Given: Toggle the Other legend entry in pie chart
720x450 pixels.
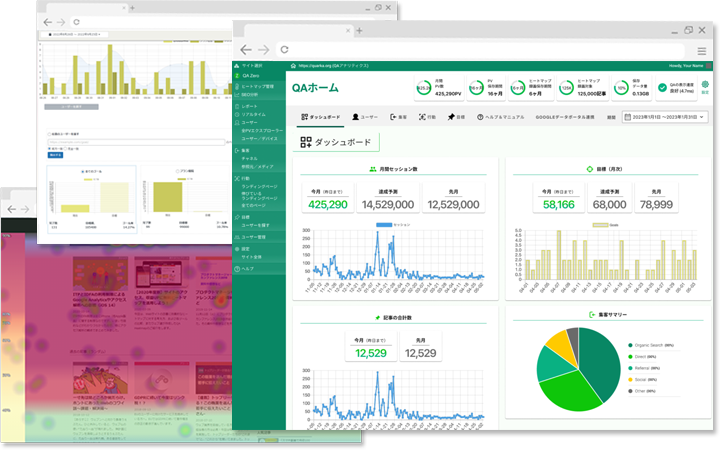Looking at the screenshot, I should (x=642, y=391).
